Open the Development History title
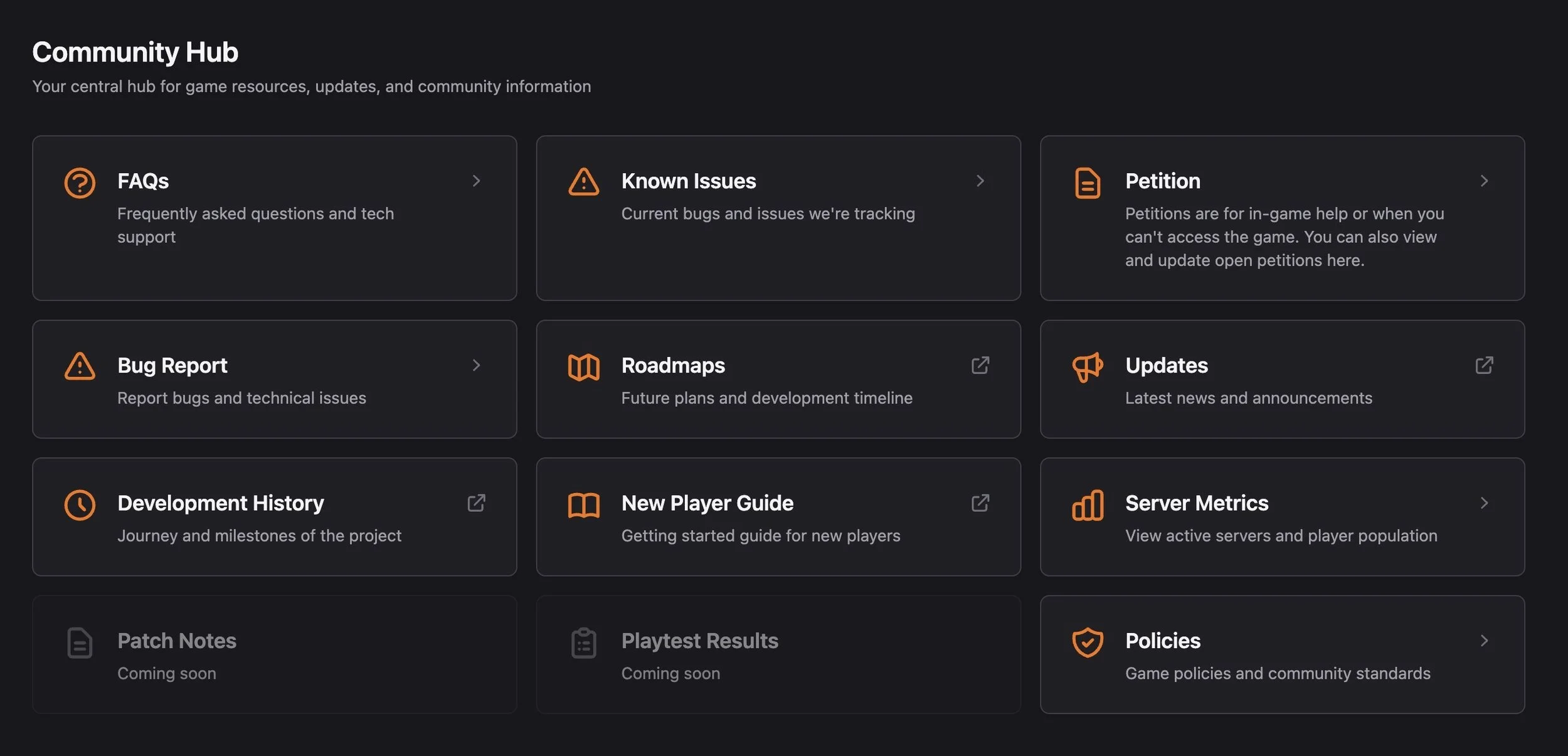Image resolution: width=1568 pixels, height=756 pixels. click(221, 503)
